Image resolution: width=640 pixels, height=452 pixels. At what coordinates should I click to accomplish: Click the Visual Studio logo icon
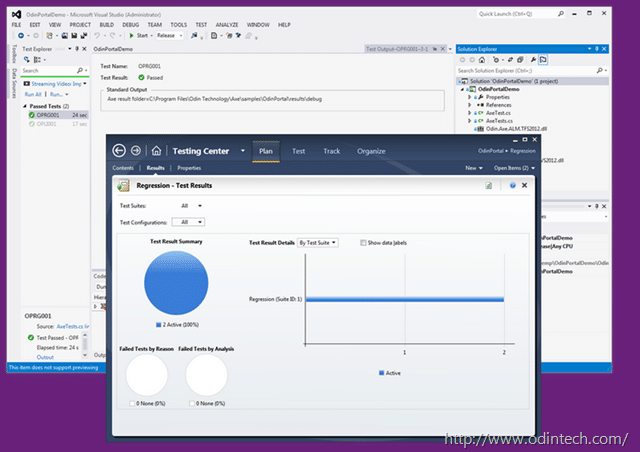tap(16, 14)
